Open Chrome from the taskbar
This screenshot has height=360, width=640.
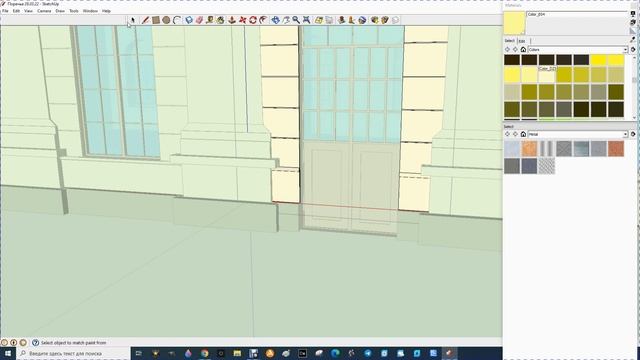coord(204,353)
